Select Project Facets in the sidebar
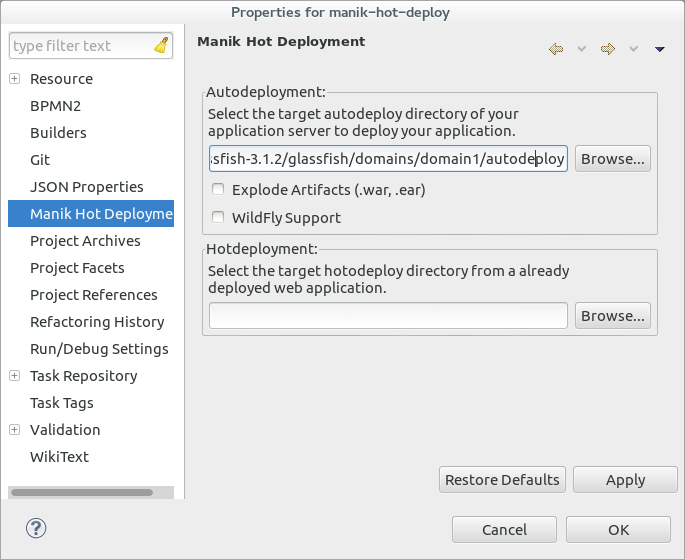 click(77, 268)
